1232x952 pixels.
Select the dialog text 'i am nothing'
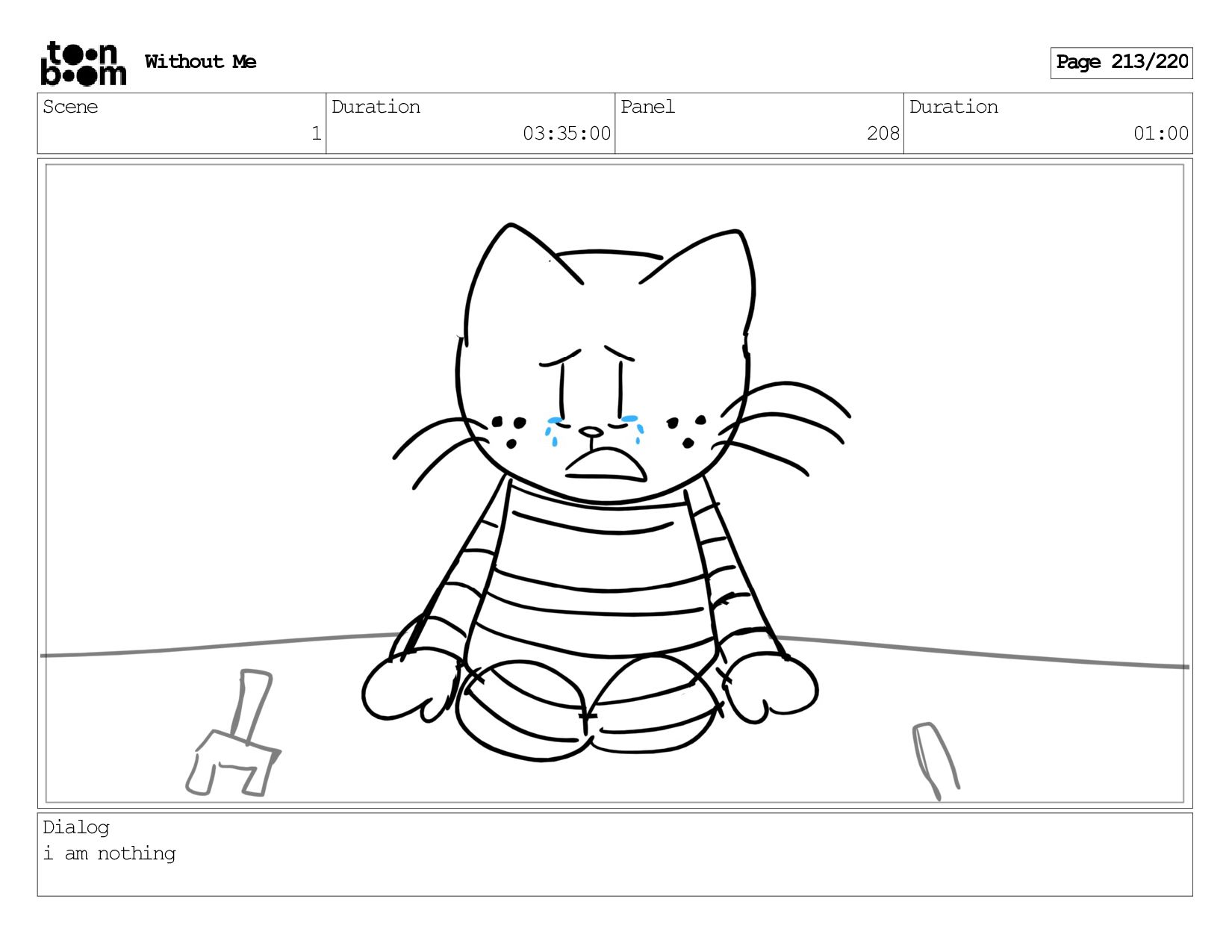tap(109, 853)
